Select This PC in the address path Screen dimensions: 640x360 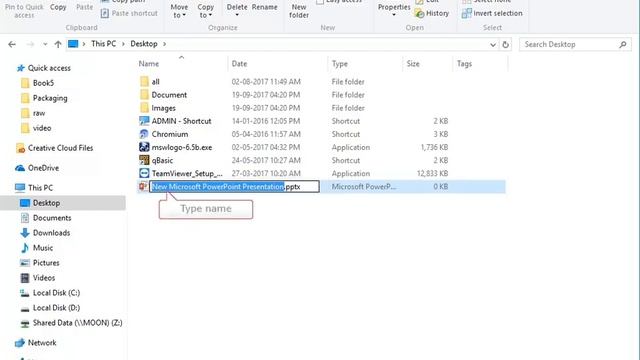pyautogui.click(x=104, y=44)
